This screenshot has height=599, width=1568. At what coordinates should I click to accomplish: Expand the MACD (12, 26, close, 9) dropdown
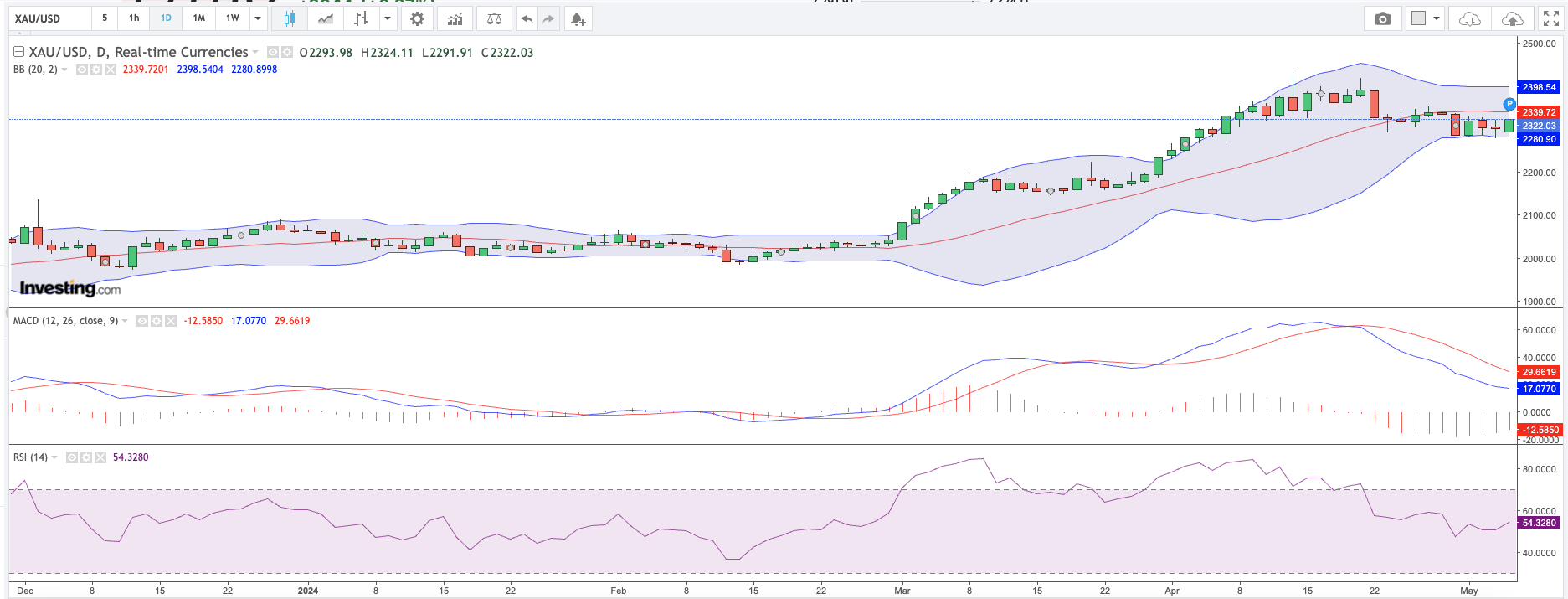coord(126,321)
